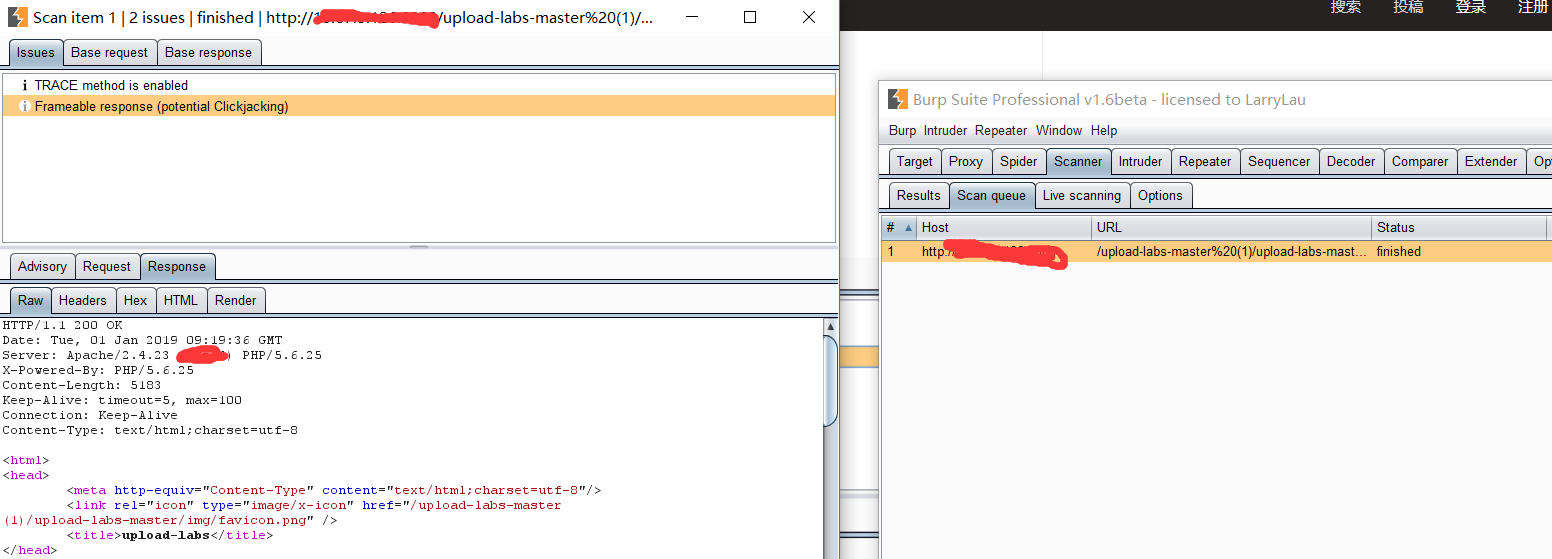Viewport: 1552px width, 559px height.
Task: Sort the scan queue by the # column
Action: 899,227
